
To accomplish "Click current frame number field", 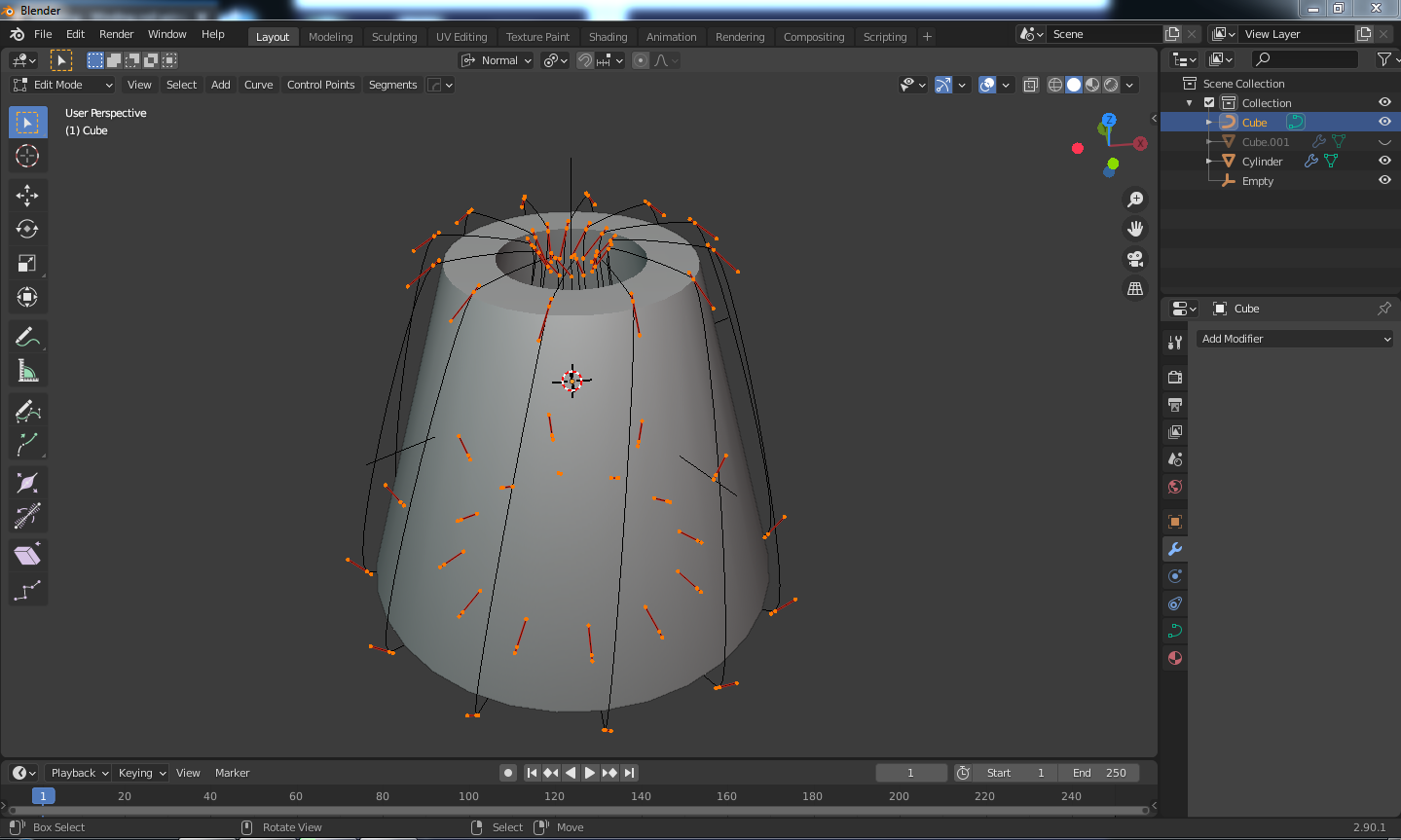I will tap(911, 773).
